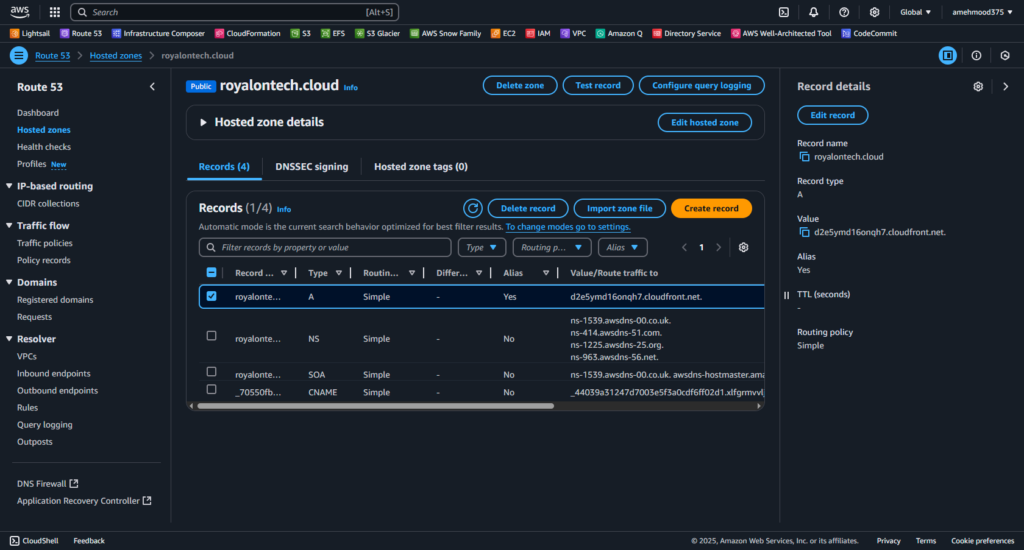
Task: Switch to the Records (4) tab
Action: (224, 167)
